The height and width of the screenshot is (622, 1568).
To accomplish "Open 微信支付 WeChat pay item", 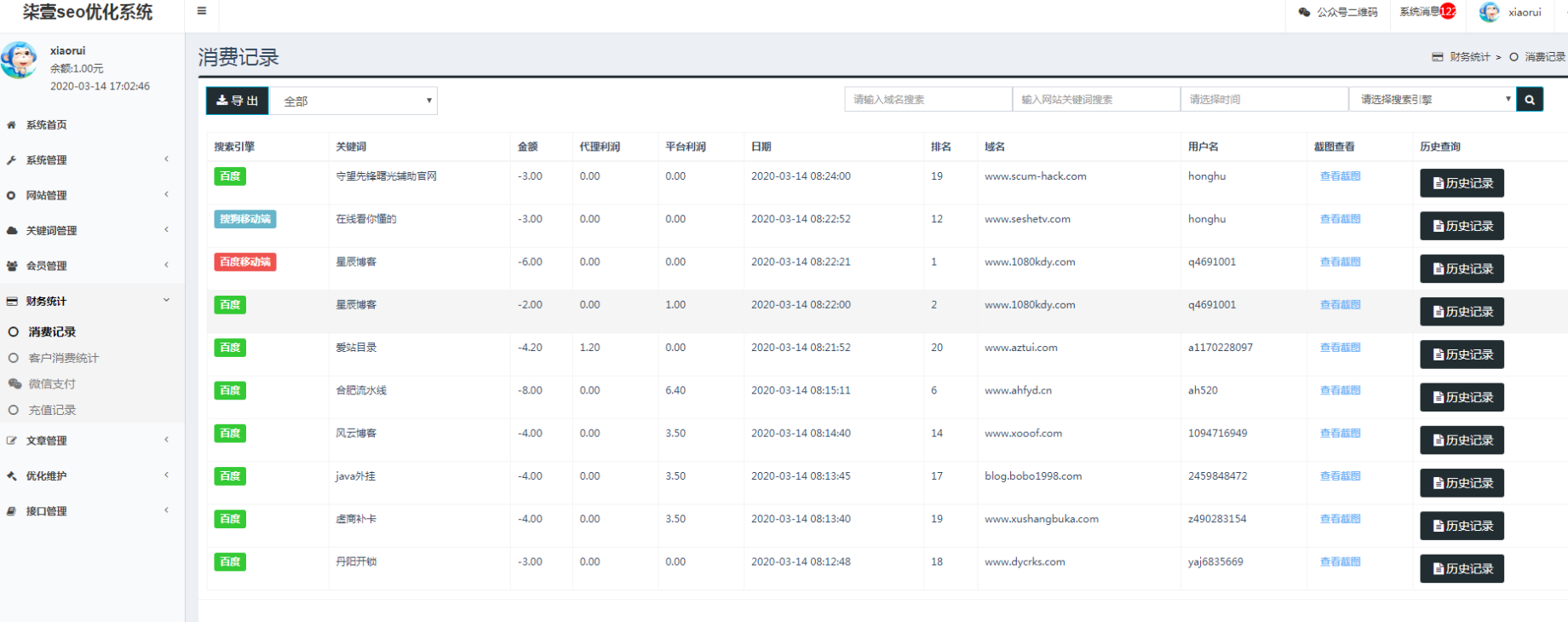I will (52, 384).
